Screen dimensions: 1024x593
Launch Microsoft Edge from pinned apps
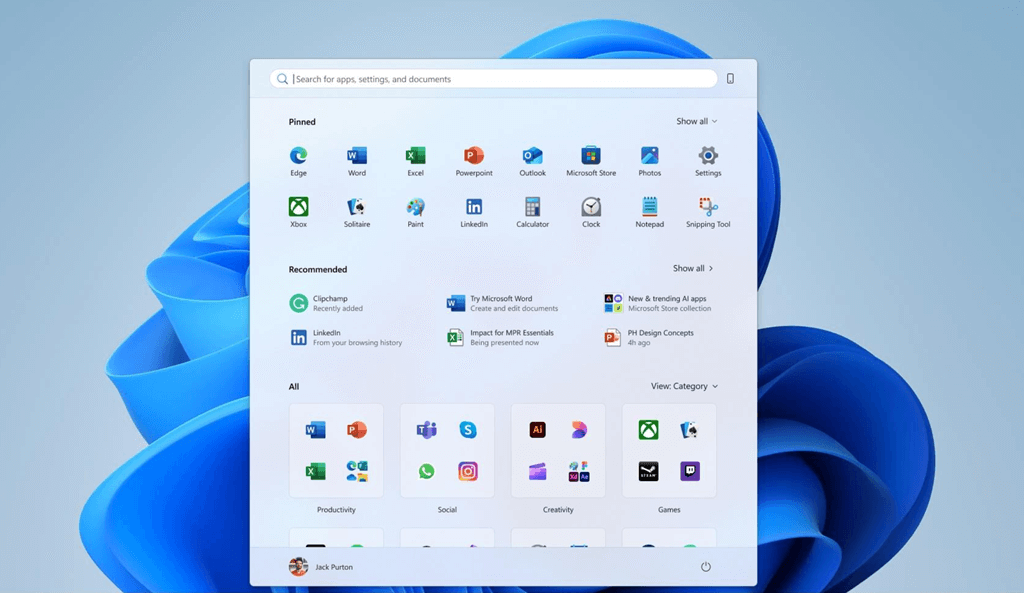tap(297, 156)
